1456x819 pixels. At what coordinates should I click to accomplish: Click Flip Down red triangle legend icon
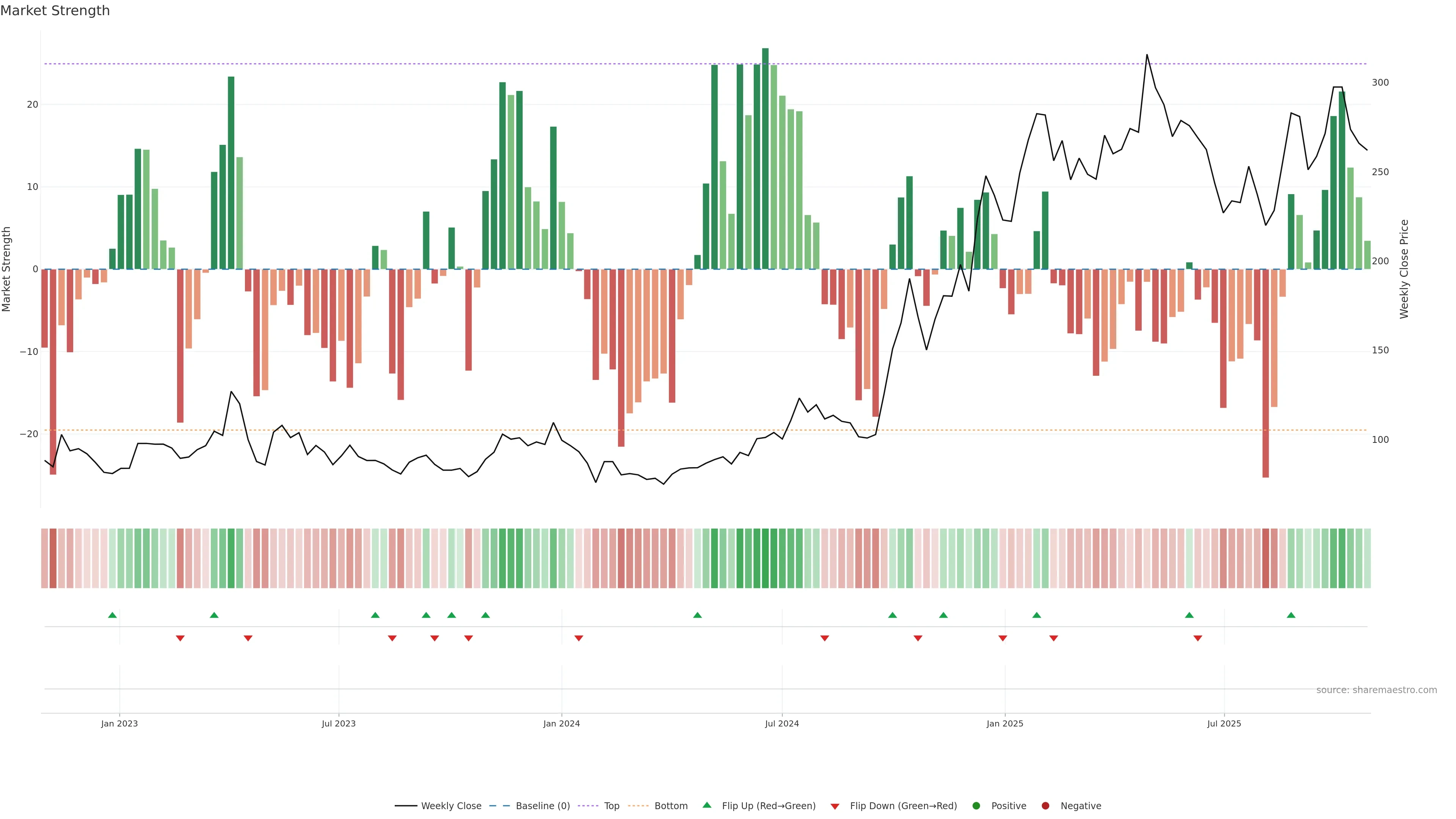835,806
